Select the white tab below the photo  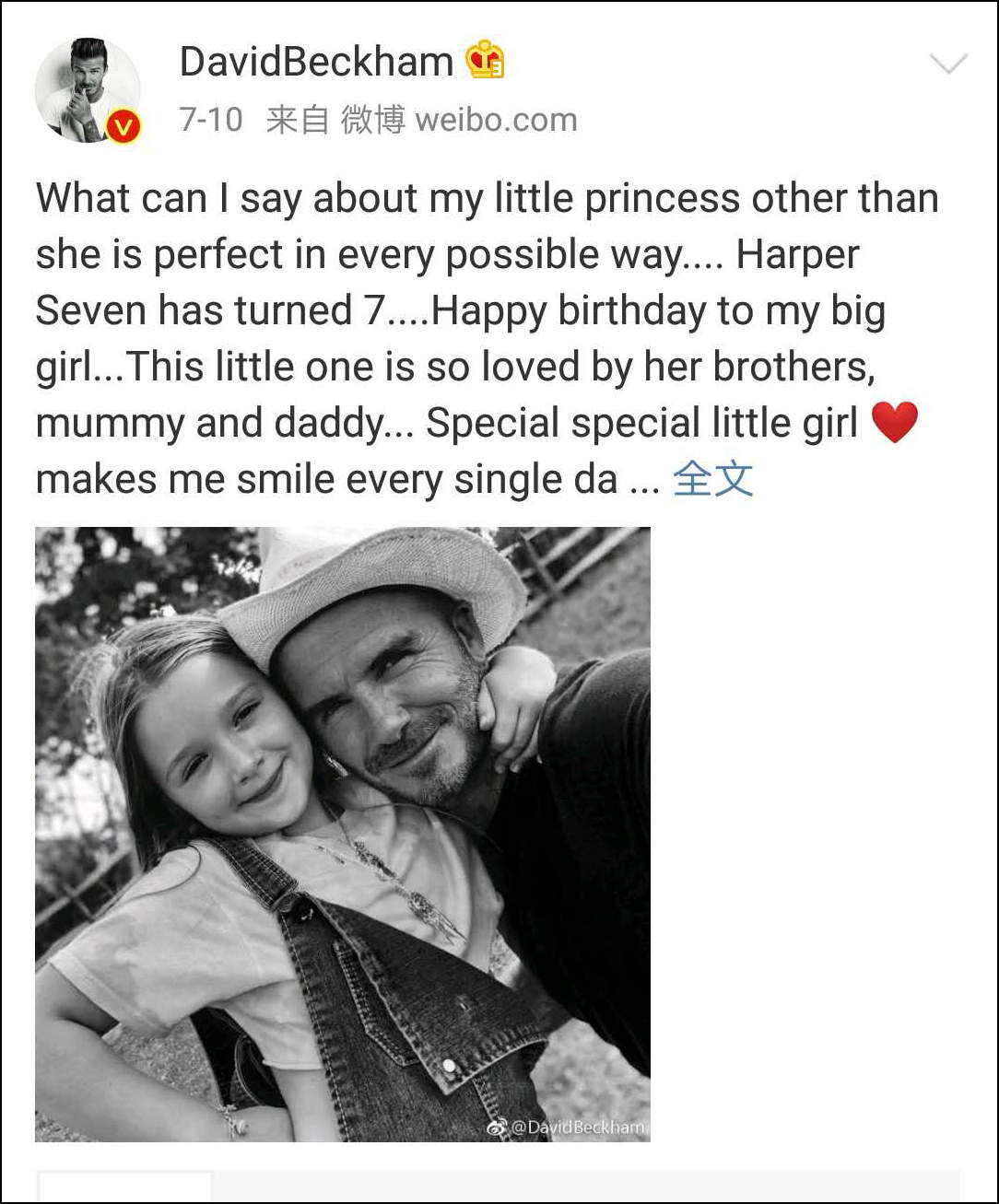click(125, 1186)
